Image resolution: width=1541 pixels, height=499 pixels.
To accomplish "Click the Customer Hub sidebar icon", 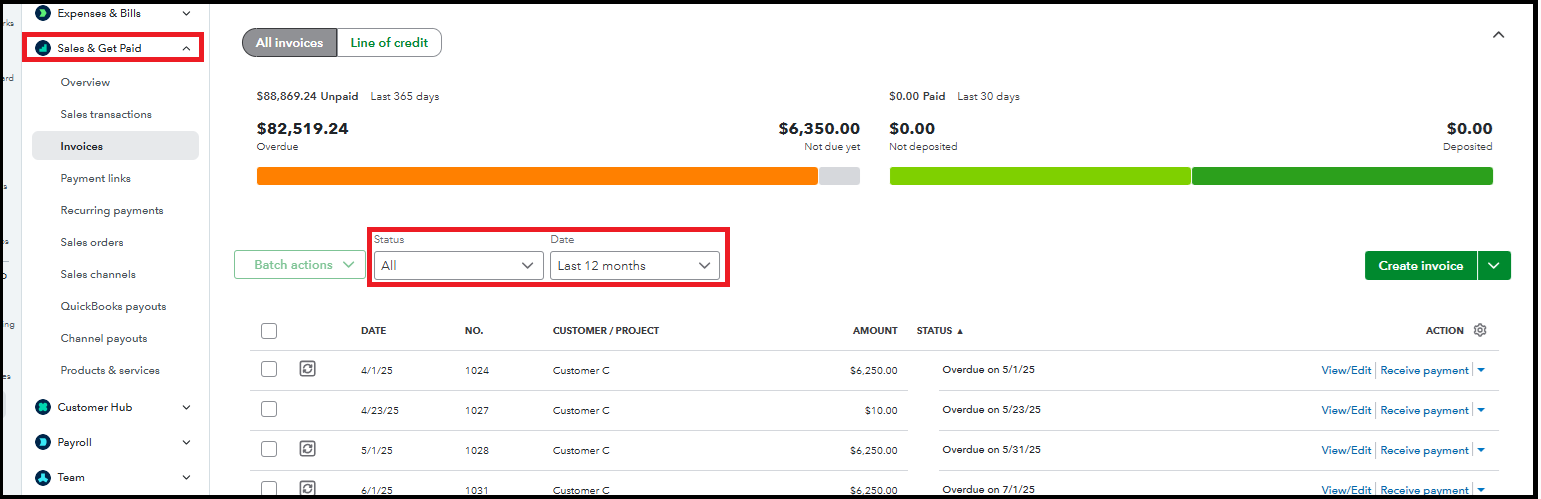I will (43, 407).
